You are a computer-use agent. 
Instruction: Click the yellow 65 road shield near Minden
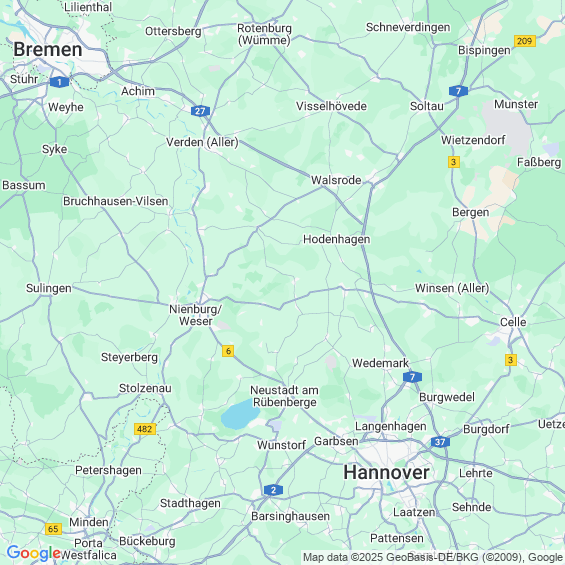click(53, 529)
